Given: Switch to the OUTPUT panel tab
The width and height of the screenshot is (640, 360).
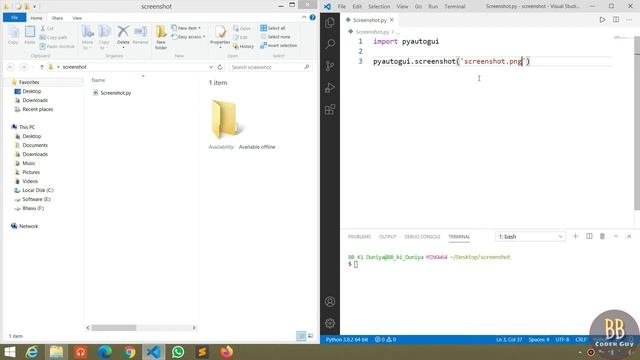Looking at the screenshot, I should [x=387, y=237].
